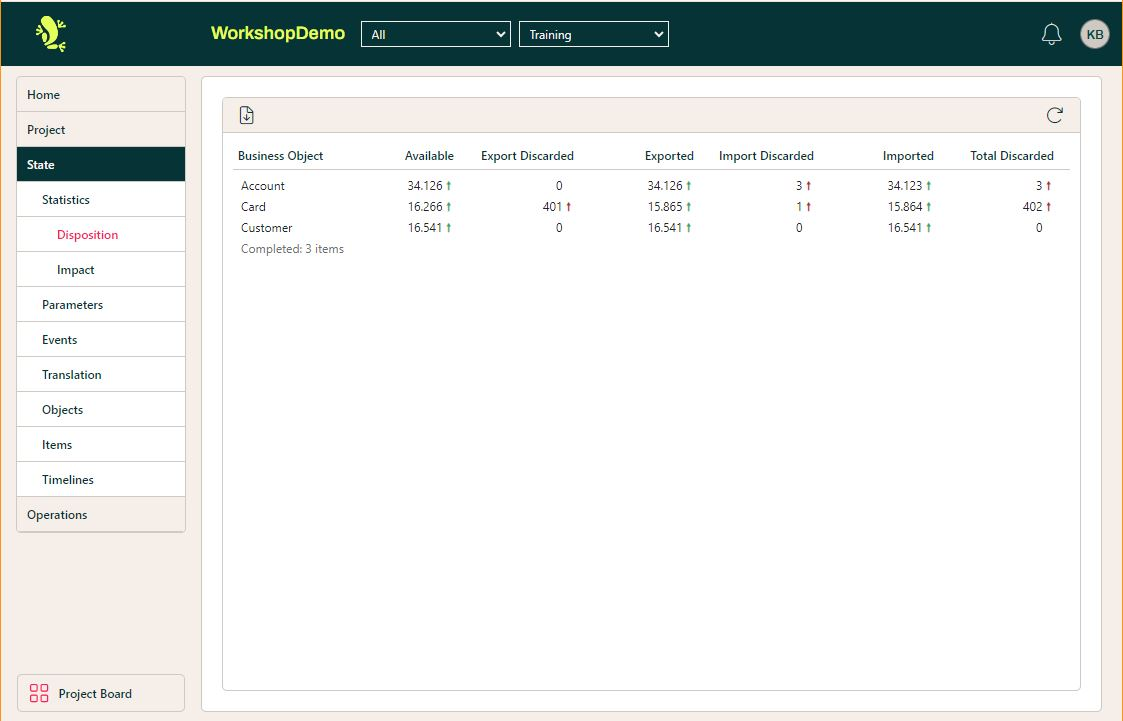Click the WorkshopDemo title link
This screenshot has width=1123, height=721.
coord(277,33)
